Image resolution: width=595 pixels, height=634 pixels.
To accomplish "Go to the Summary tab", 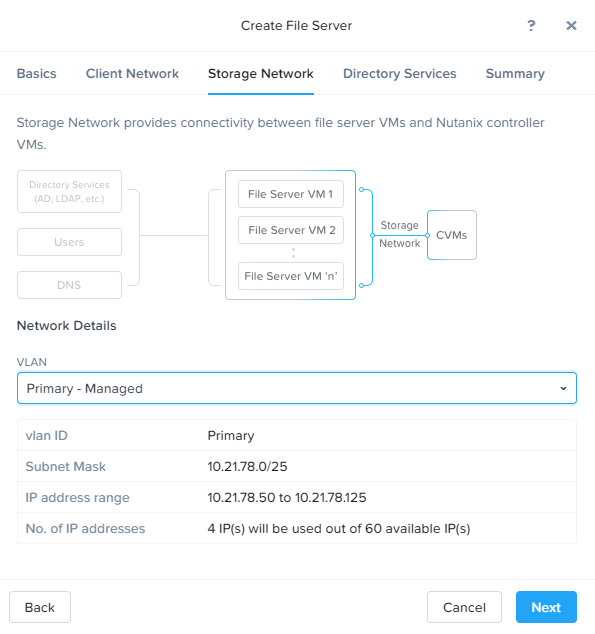I will (x=515, y=74).
